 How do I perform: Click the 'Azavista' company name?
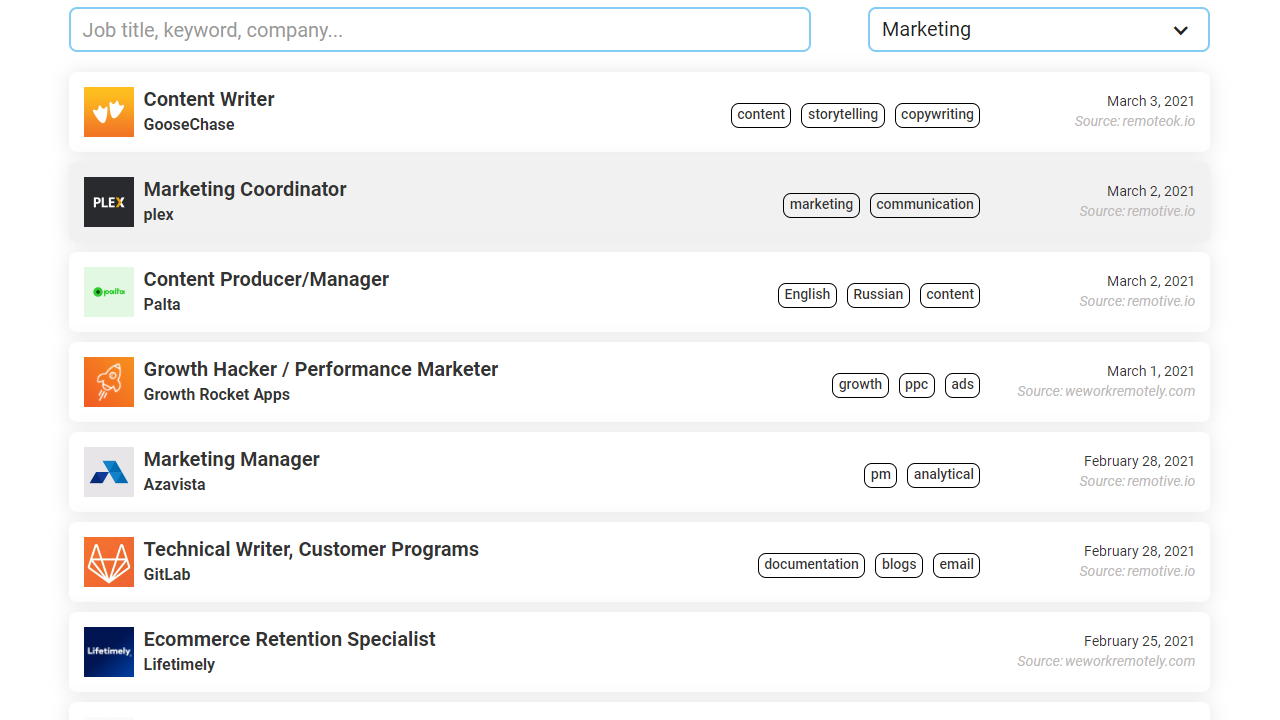[x=175, y=485]
